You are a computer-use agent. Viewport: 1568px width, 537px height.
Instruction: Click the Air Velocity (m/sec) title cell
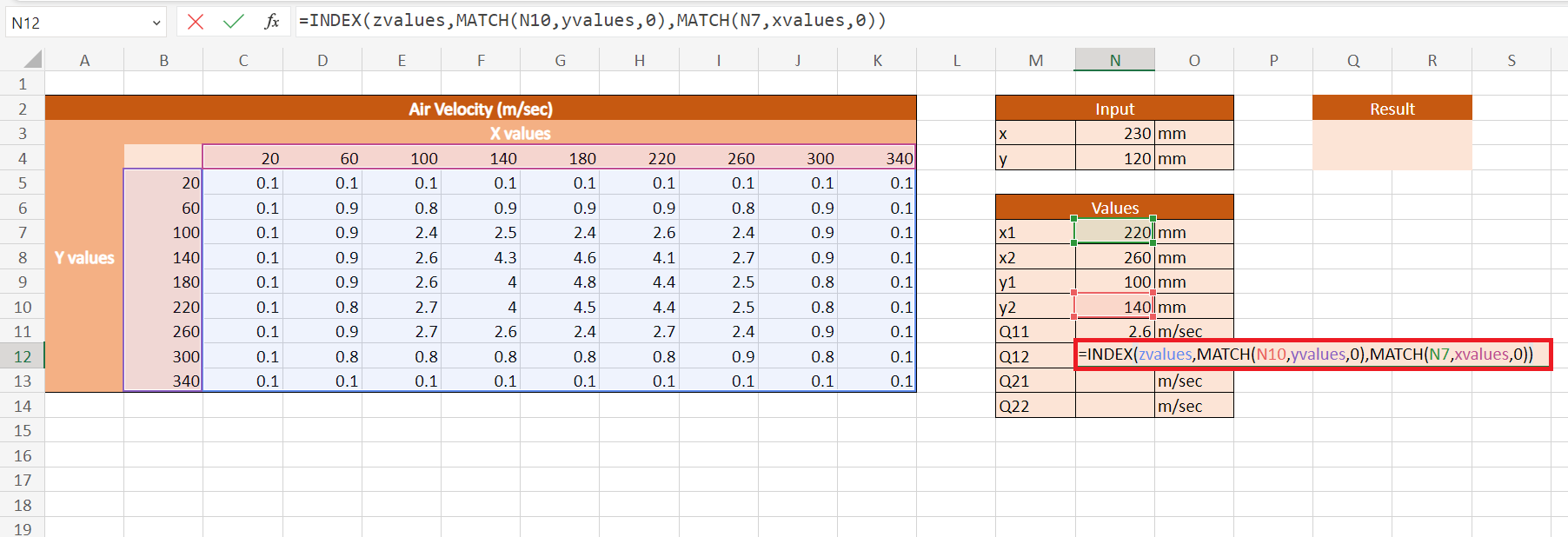point(480,109)
